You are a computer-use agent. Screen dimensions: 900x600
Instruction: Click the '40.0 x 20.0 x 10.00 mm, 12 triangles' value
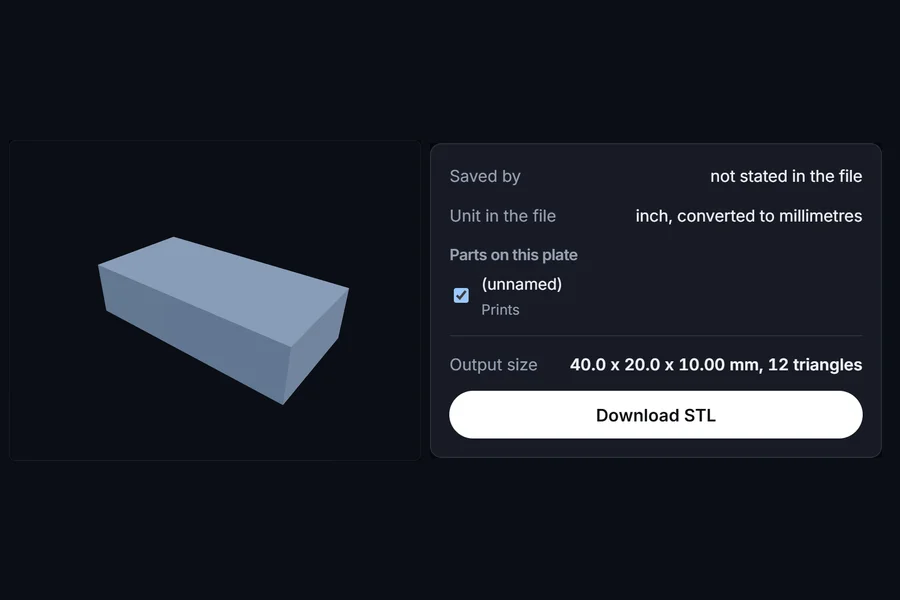716,365
